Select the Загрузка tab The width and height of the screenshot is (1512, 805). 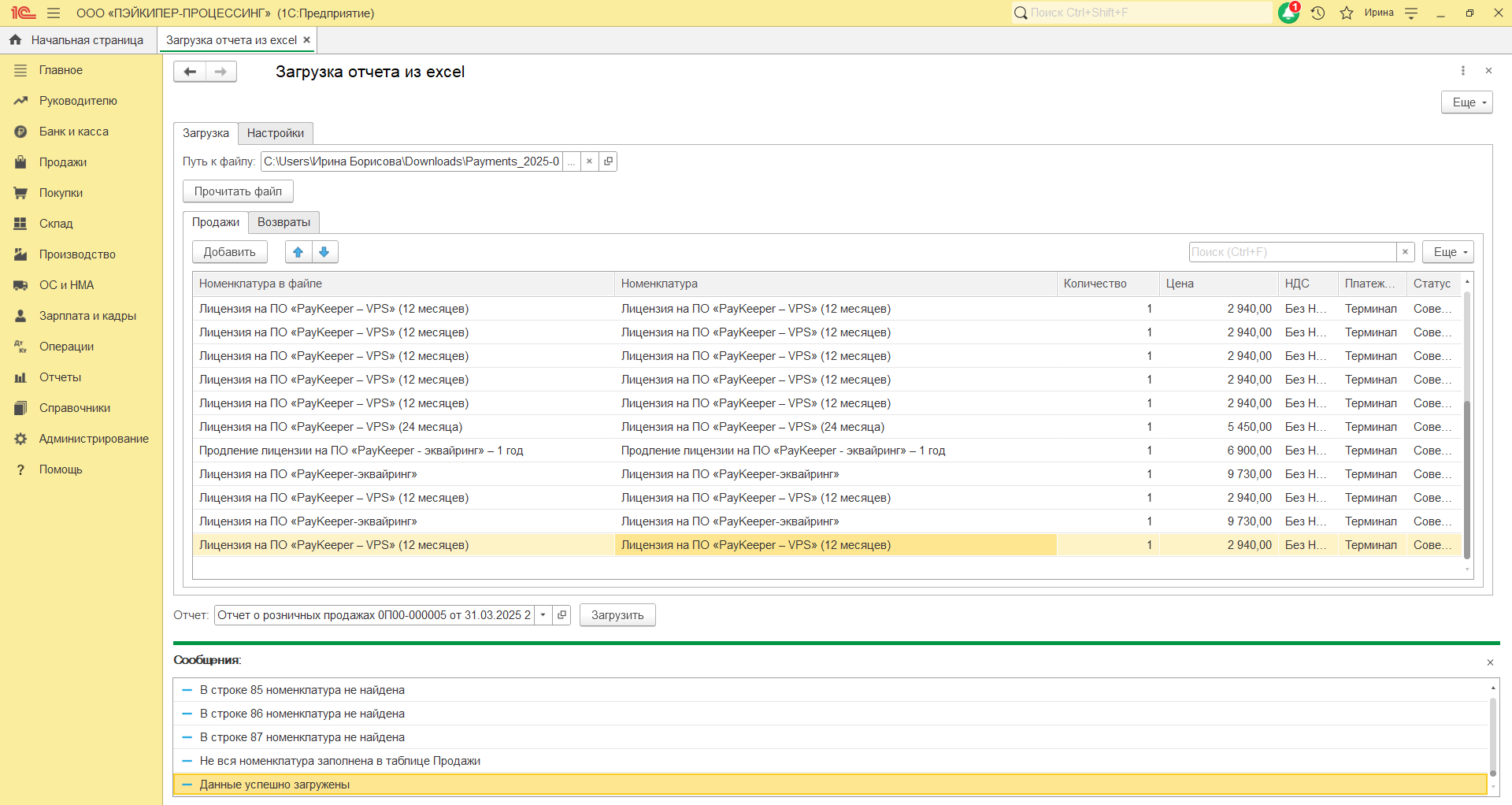click(x=206, y=133)
